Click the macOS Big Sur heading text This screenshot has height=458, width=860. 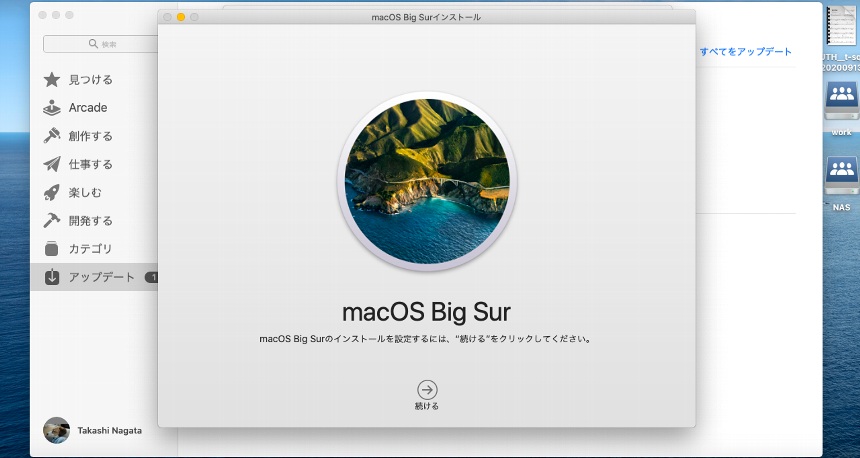(x=426, y=312)
